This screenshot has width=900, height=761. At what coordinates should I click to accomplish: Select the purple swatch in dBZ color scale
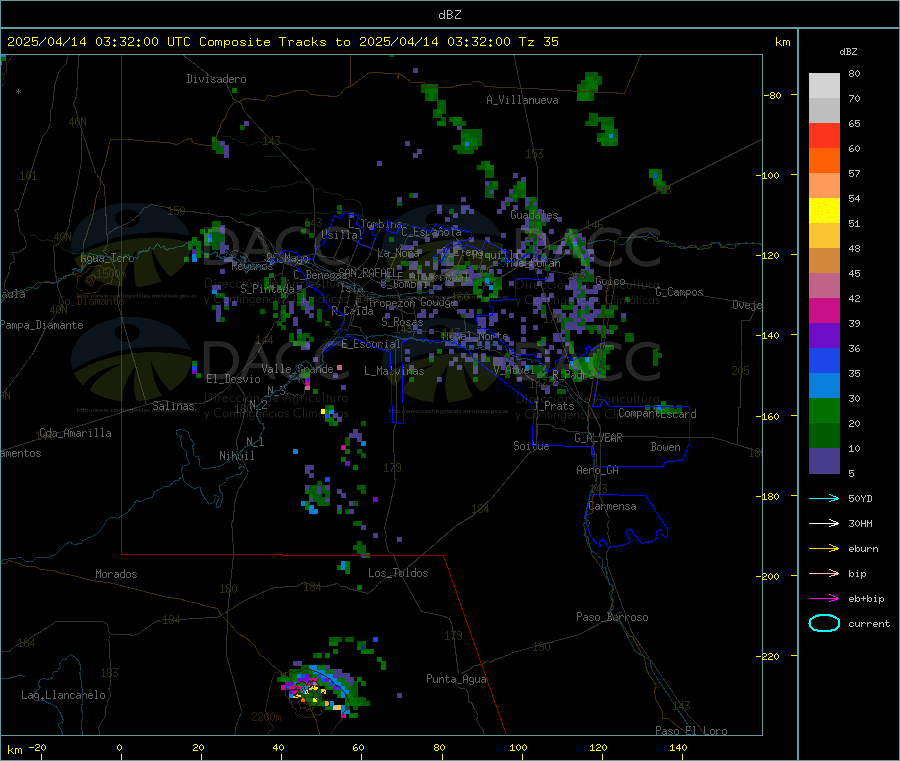(824, 336)
